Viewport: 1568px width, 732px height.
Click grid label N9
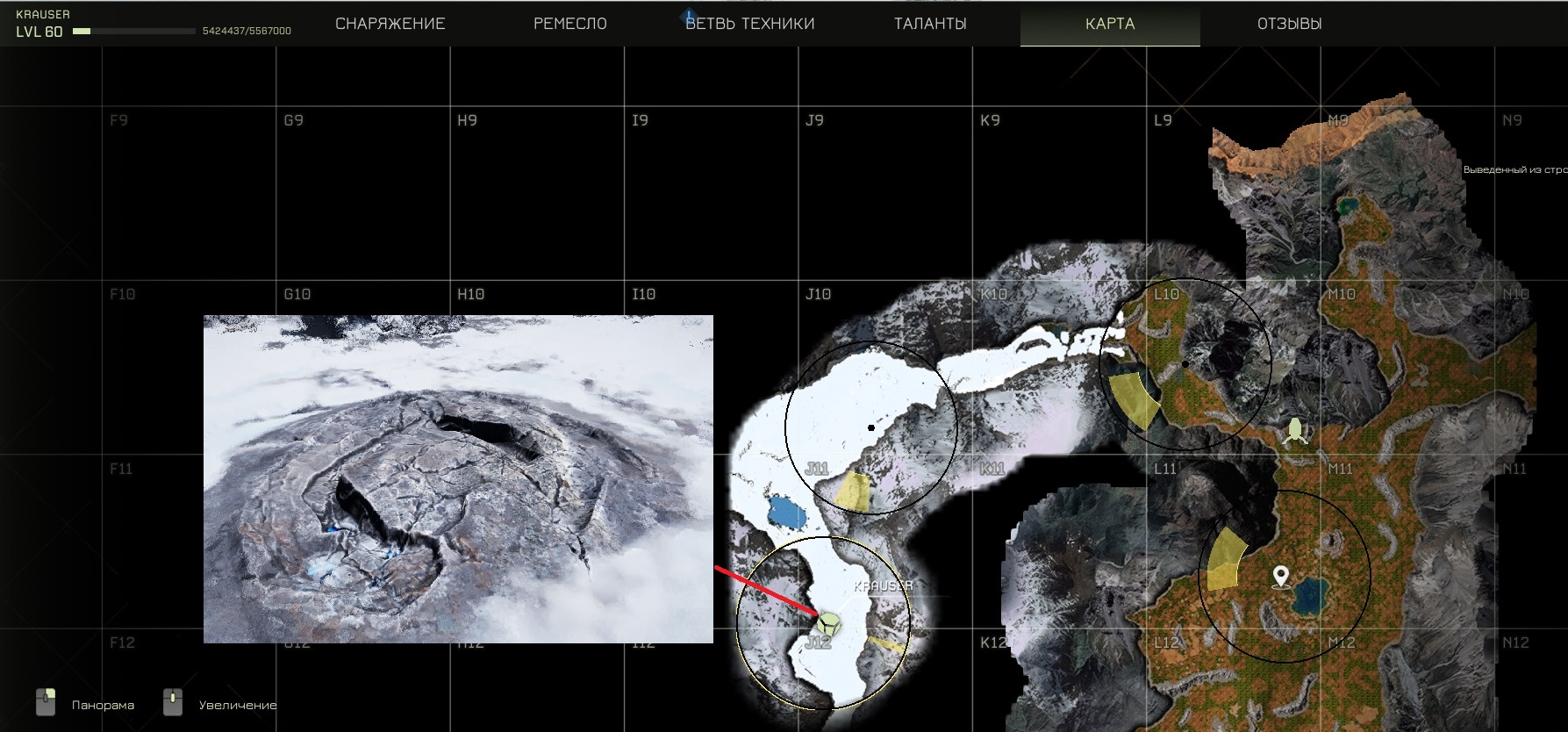[1512, 120]
